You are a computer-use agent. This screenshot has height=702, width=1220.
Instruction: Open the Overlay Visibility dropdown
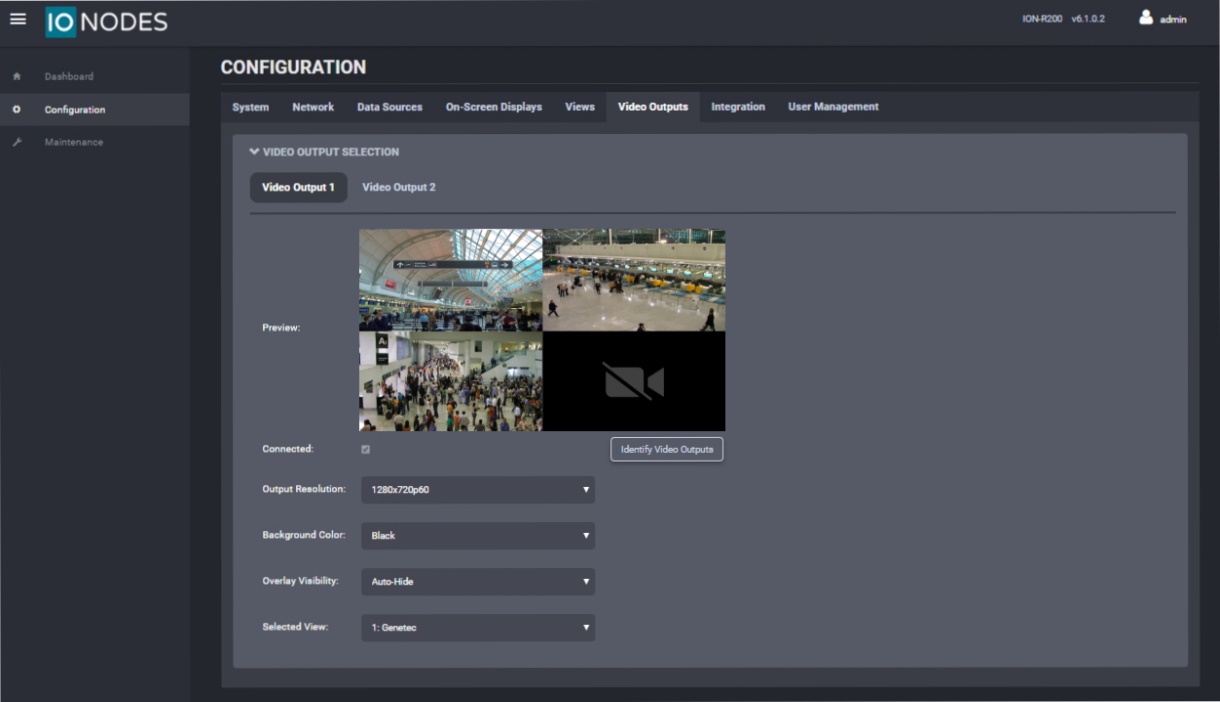(477, 581)
